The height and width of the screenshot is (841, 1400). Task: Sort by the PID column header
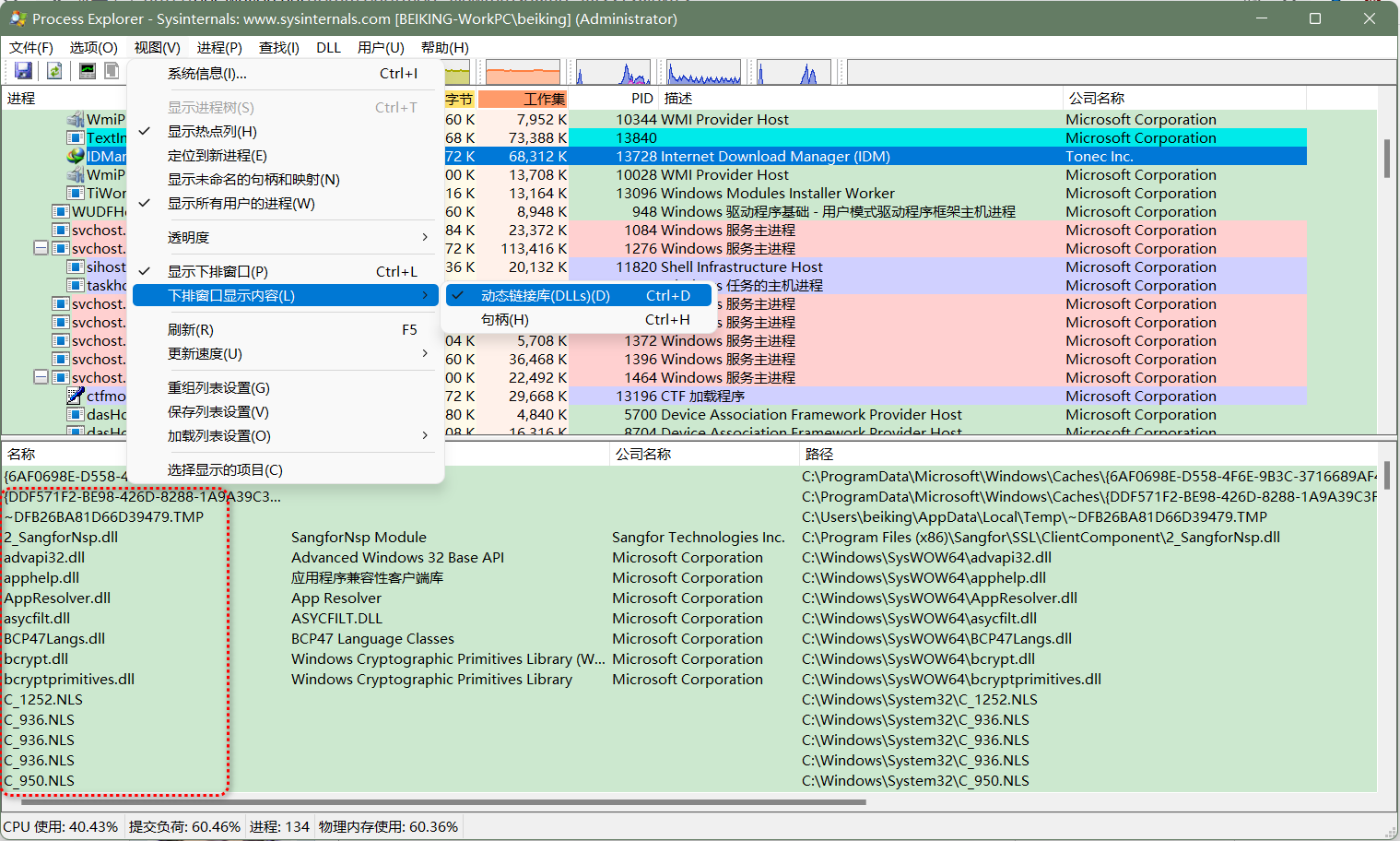pos(613,99)
